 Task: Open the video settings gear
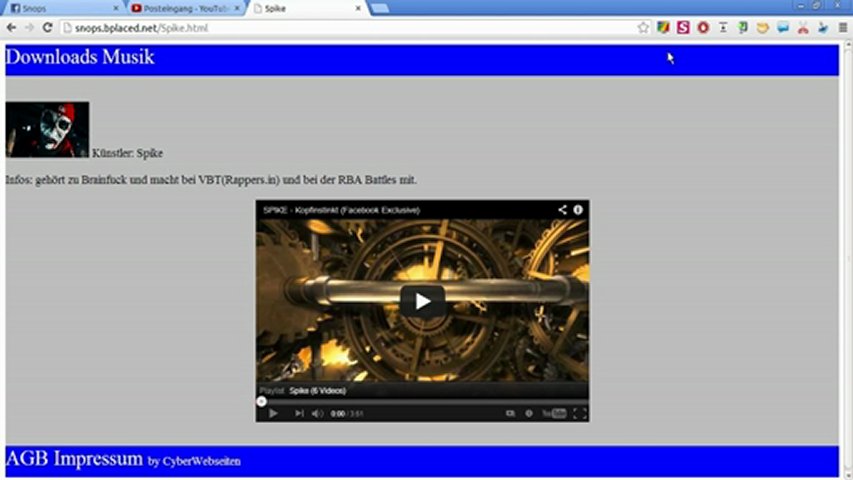(529, 413)
